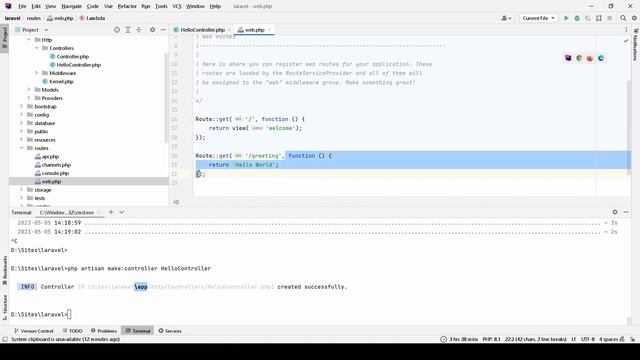Click PHP 8.1 language level in status bar
640x360 pixels.
point(491,339)
